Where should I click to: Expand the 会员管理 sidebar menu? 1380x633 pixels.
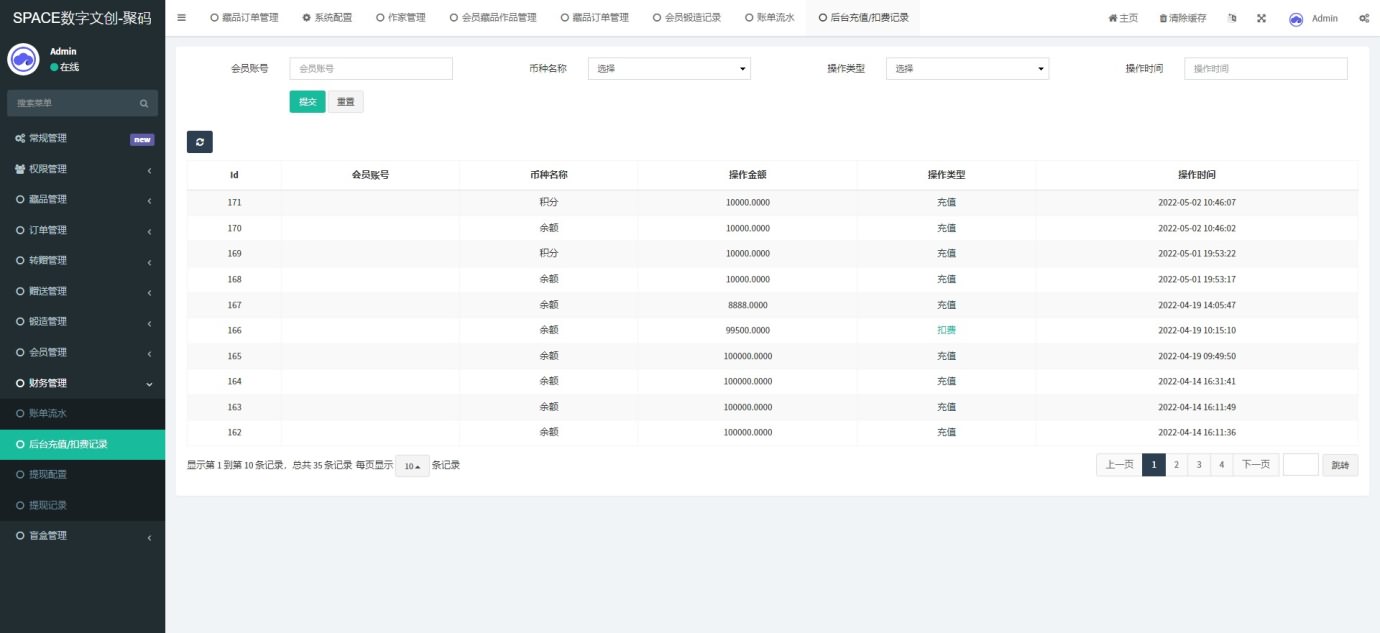click(x=82, y=352)
